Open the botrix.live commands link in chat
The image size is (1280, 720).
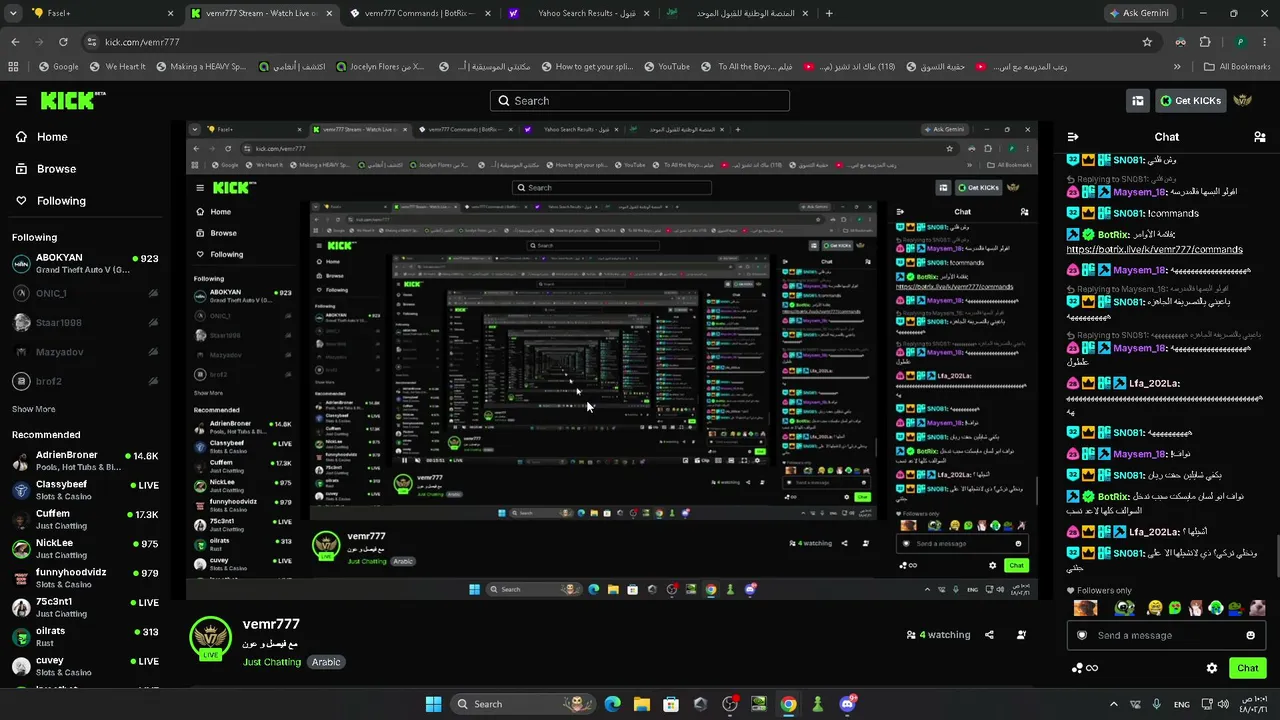coord(1154,249)
